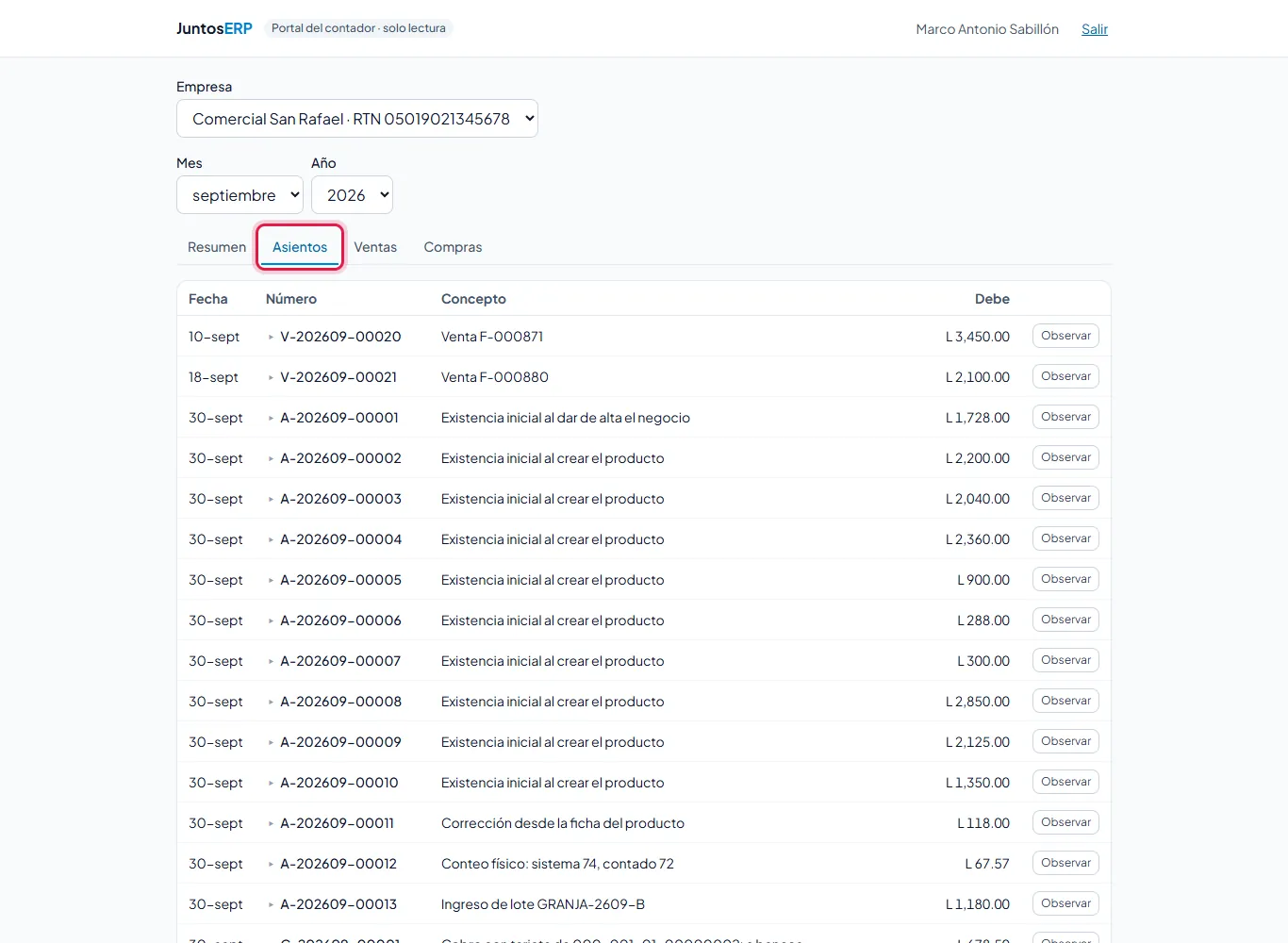Image resolution: width=1288 pixels, height=943 pixels.
Task: Click concept text Existencia inicial al dar de alta el negocio
Action: click(x=566, y=418)
